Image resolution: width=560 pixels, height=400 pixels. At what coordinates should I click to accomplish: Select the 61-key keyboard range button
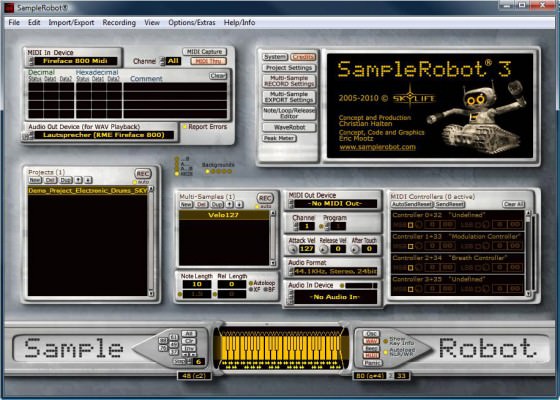click(174, 337)
